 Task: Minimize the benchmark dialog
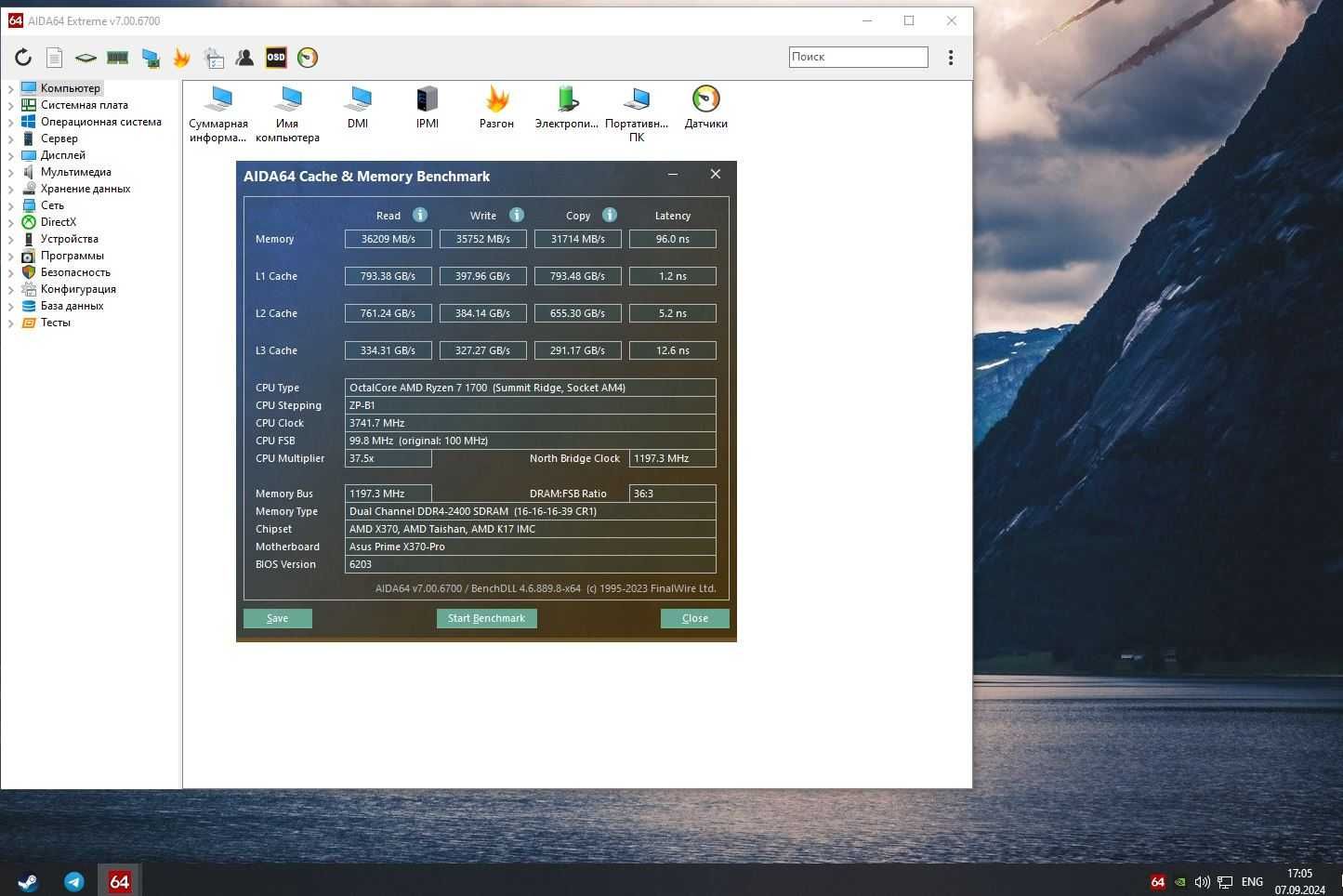click(x=673, y=175)
